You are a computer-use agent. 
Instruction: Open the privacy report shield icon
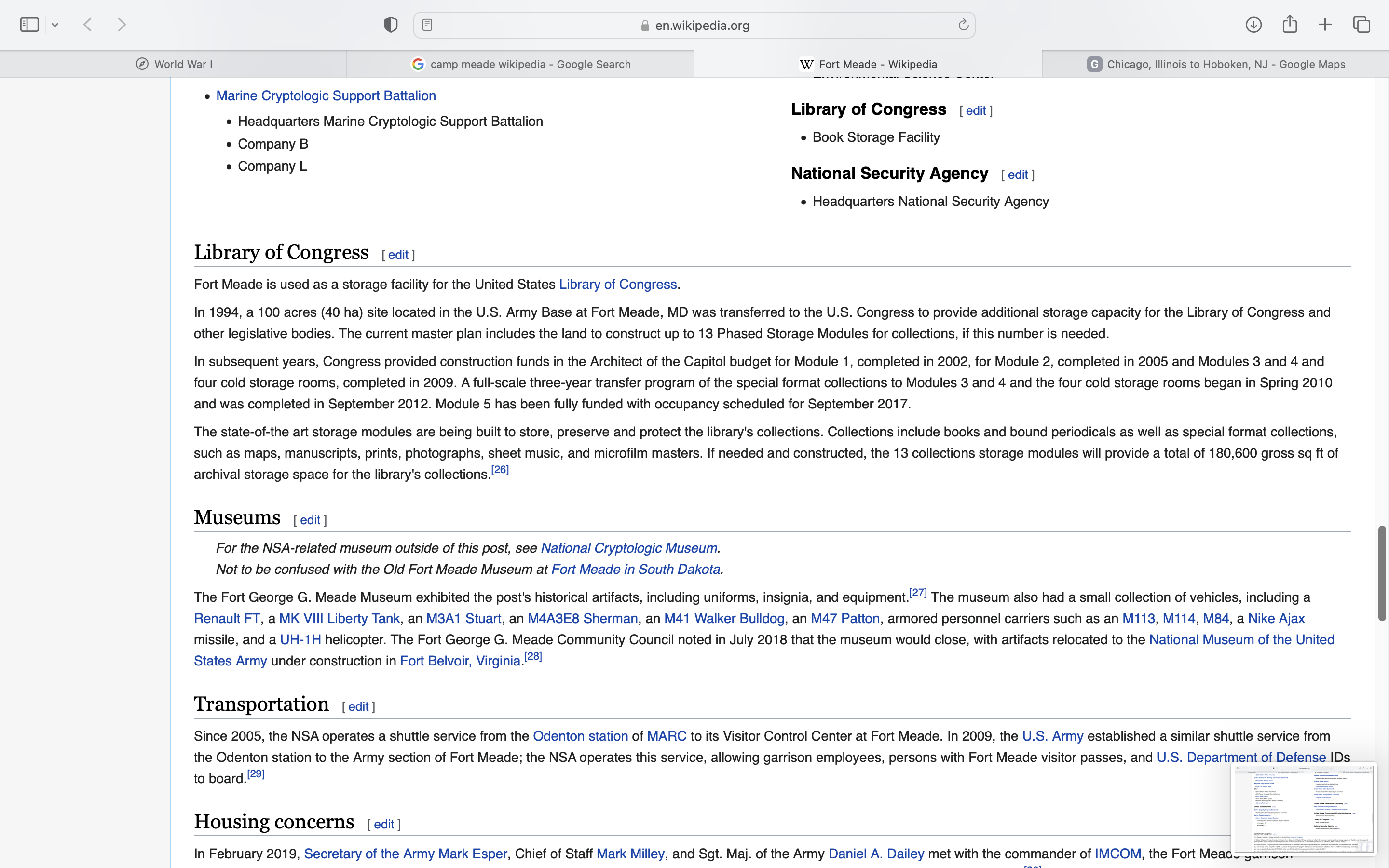pyautogui.click(x=391, y=25)
